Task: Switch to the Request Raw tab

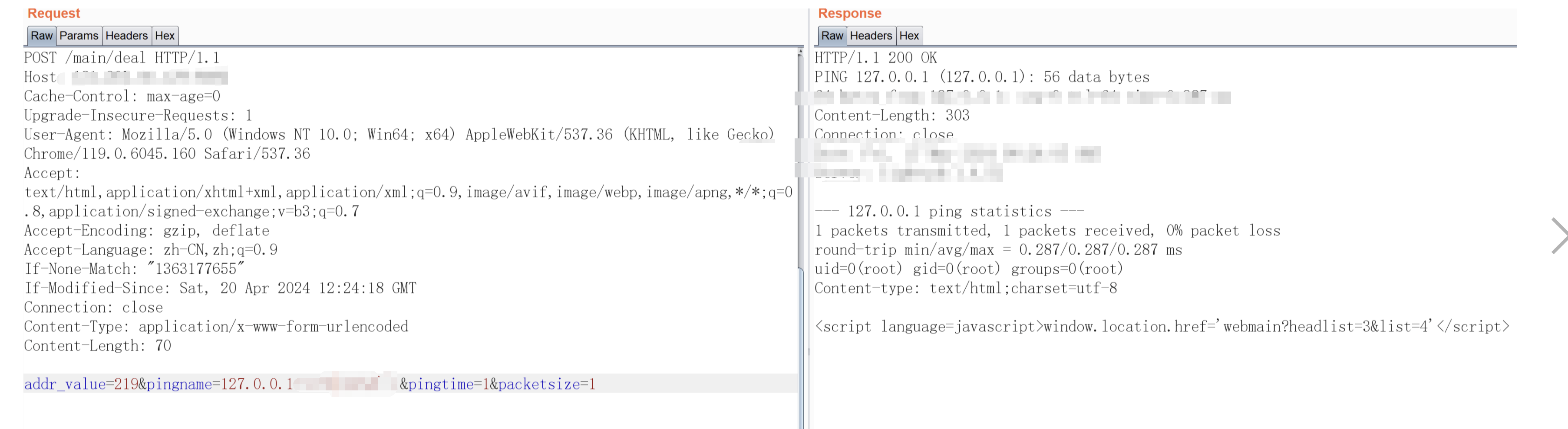Action: tap(41, 36)
